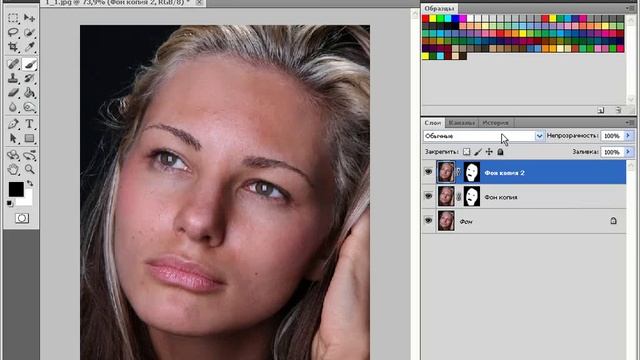Image resolution: width=640 pixels, height=360 pixels.
Task: Toggle lock transparent pixels
Action: click(467, 152)
